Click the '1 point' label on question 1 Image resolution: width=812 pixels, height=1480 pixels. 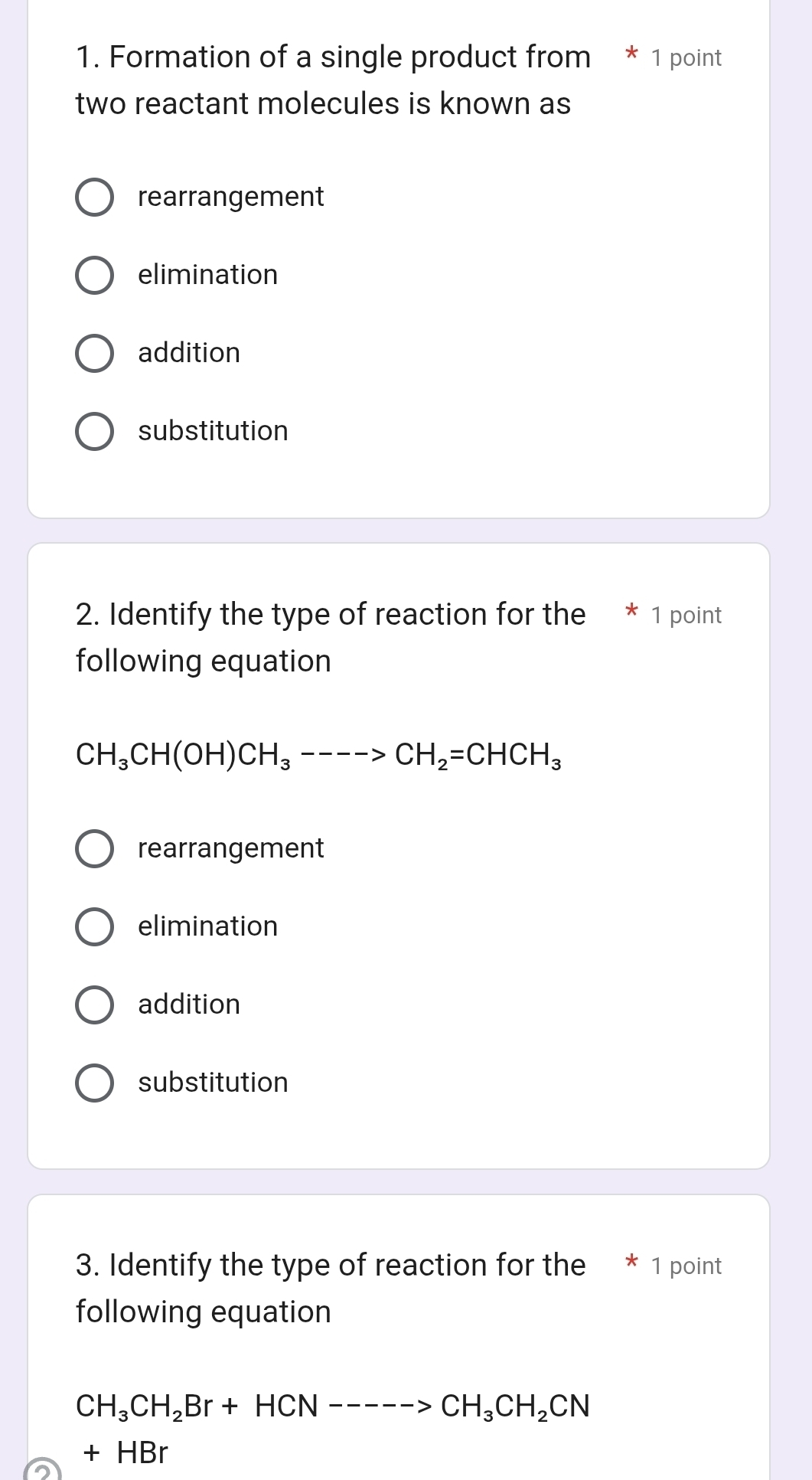(686, 58)
